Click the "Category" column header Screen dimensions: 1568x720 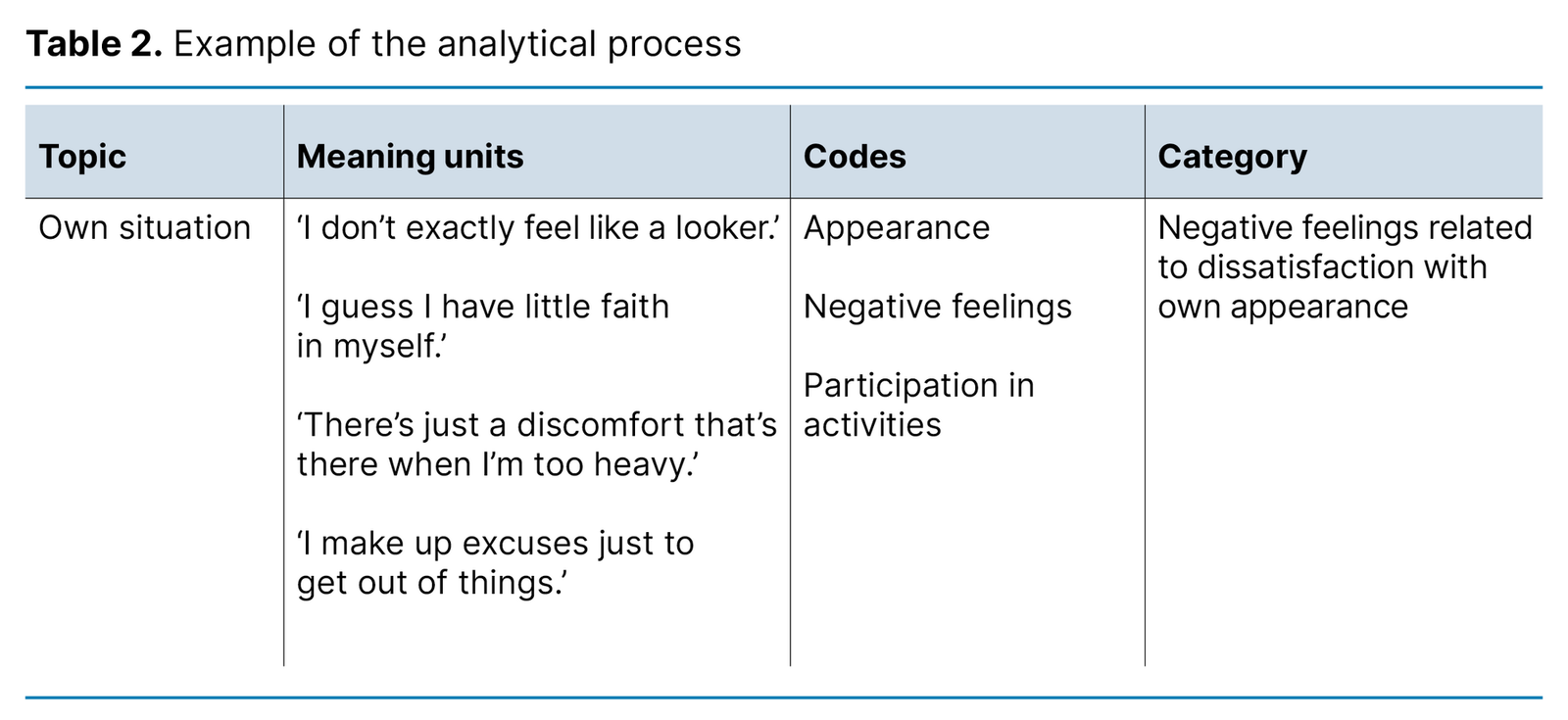(1232, 157)
